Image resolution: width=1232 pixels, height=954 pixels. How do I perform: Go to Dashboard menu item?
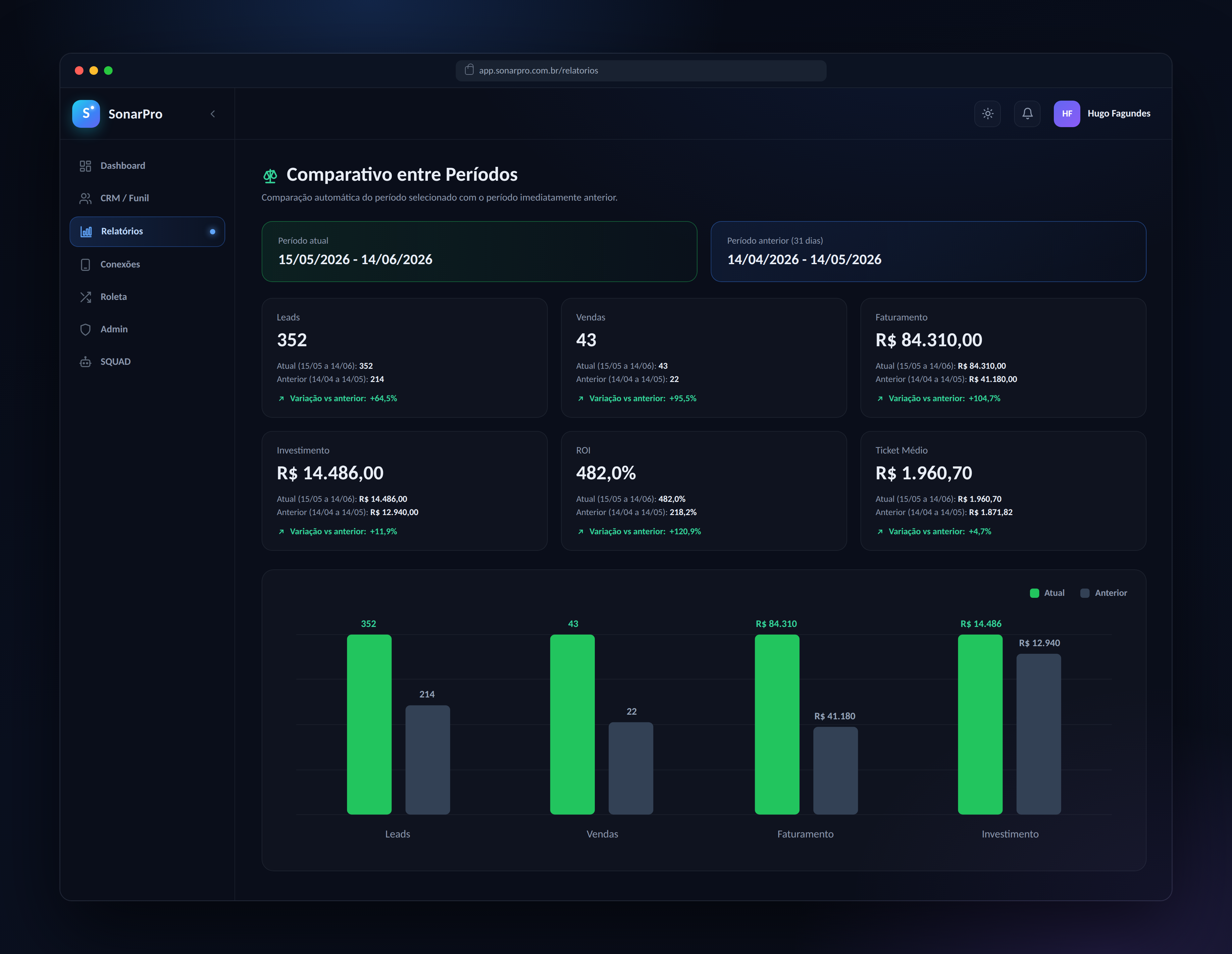[147, 166]
